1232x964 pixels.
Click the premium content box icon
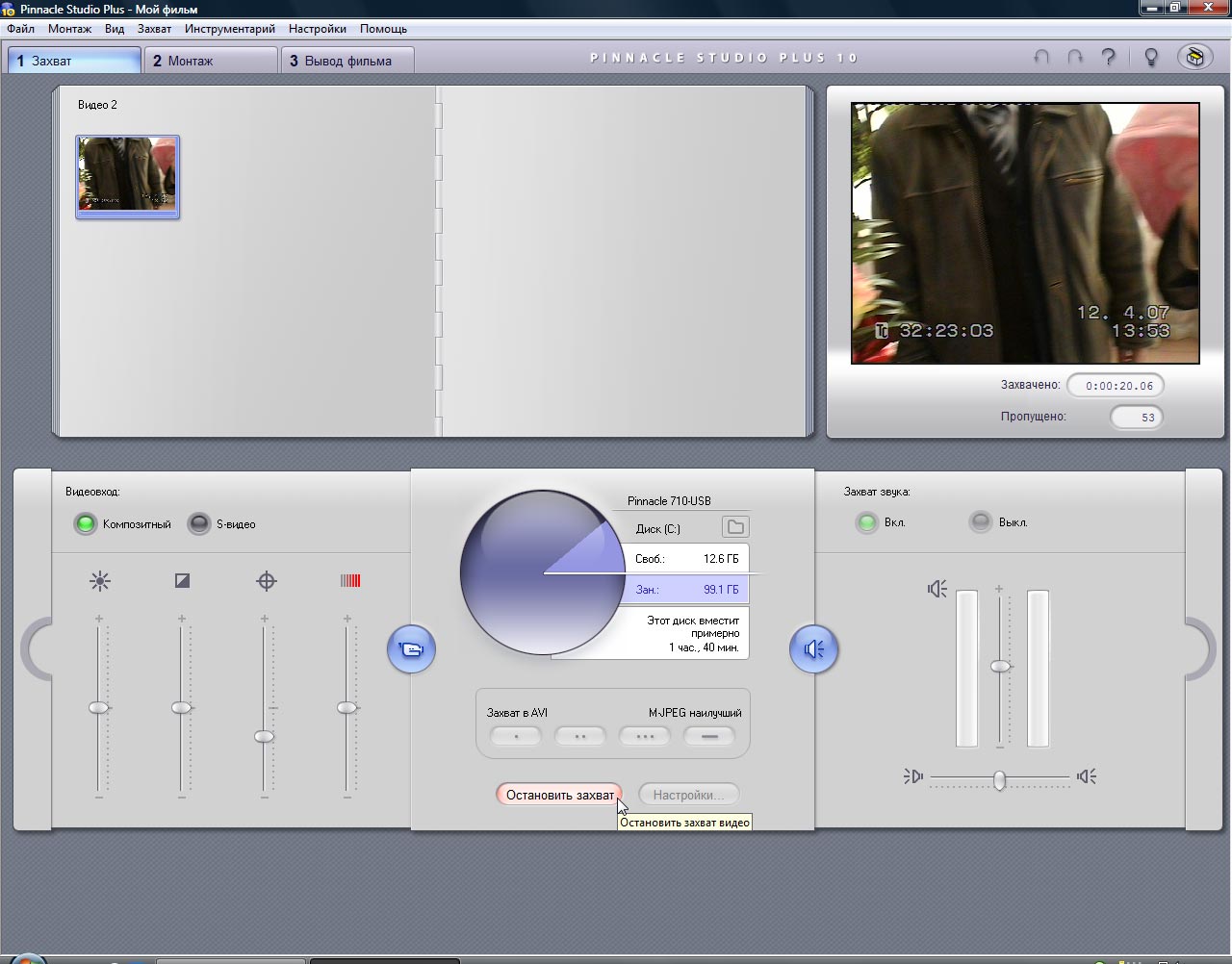pos(1194,58)
